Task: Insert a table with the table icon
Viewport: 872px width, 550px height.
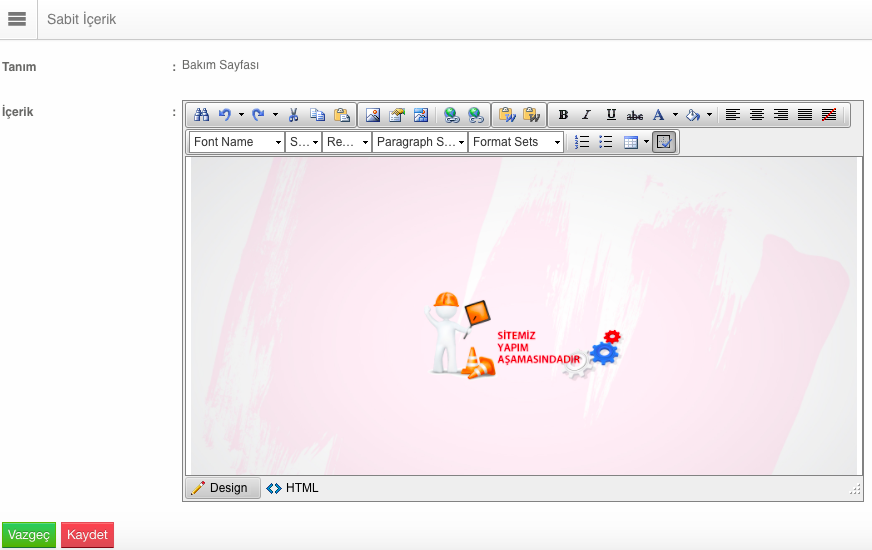Action: pyautogui.click(x=630, y=142)
